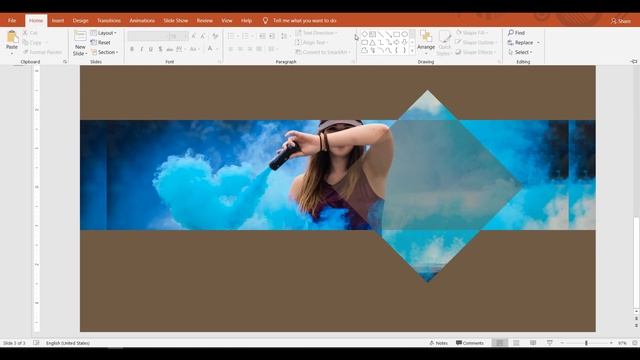Image resolution: width=640 pixels, height=360 pixels.
Task: Click the zoom slider handle
Action: click(x=586, y=343)
